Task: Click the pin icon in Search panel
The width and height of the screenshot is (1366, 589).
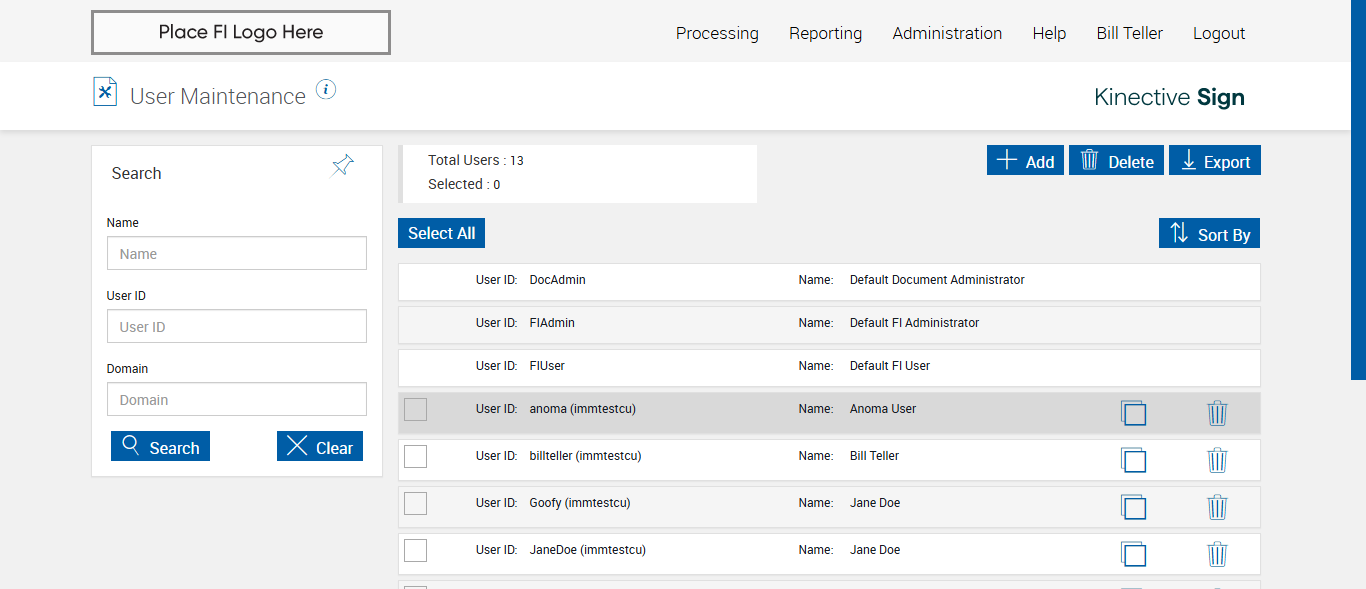Action: (x=343, y=166)
